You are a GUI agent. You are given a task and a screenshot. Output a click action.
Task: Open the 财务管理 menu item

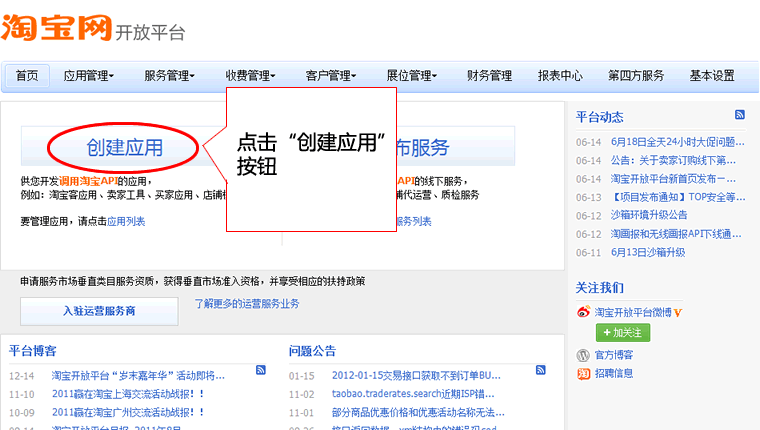(x=490, y=76)
